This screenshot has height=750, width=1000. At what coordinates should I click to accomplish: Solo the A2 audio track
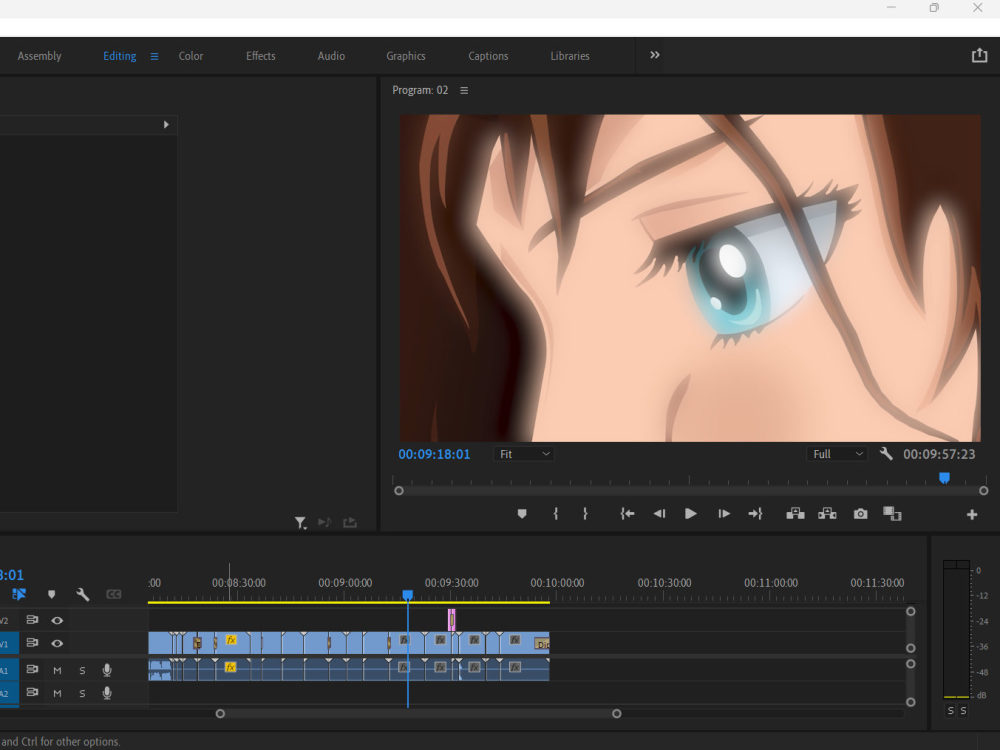point(82,693)
